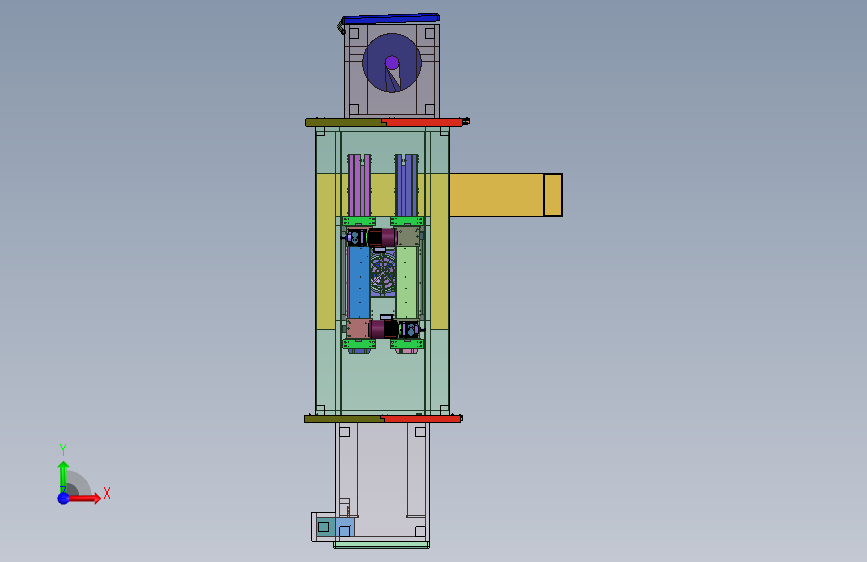Select the blue top cover plate above the disc
Screen dimensions: 867x562
pos(391,19)
